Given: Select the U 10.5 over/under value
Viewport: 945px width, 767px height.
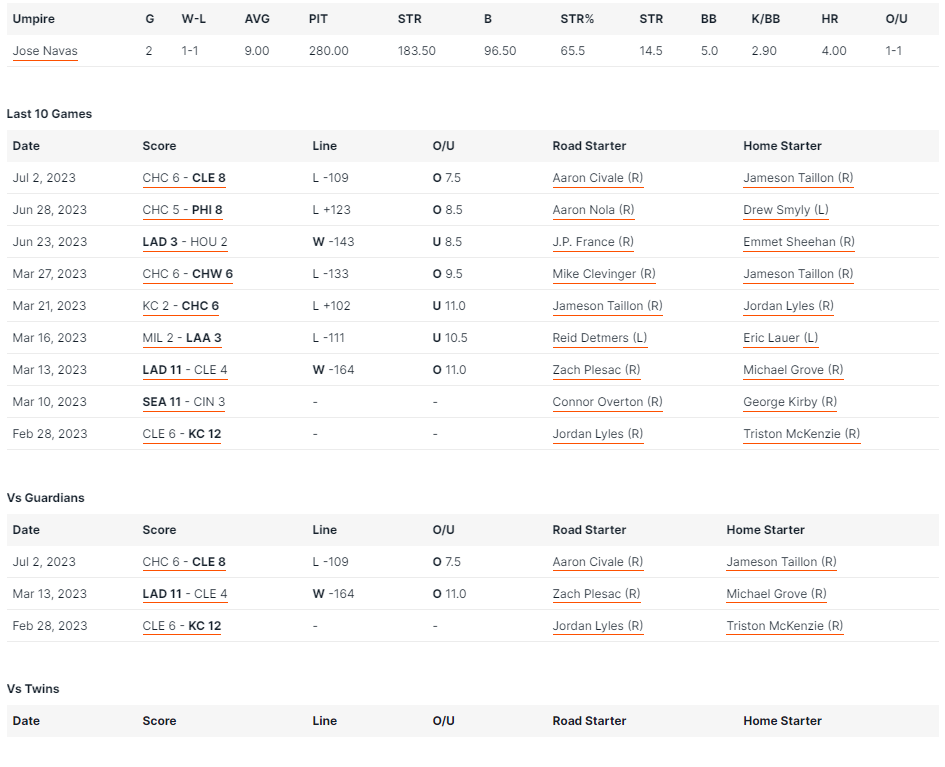Looking at the screenshot, I should coord(450,337).
